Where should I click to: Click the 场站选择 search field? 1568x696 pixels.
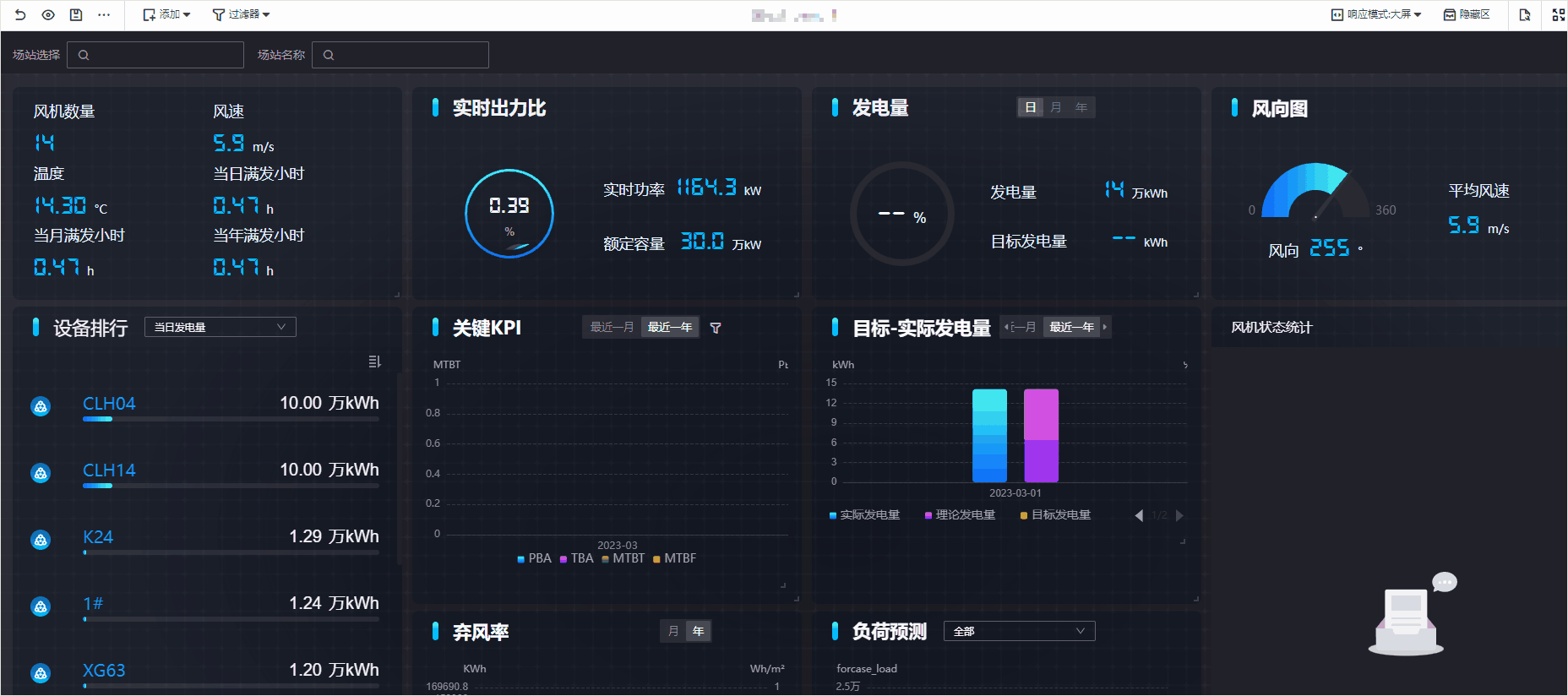(x=155, y=55)
